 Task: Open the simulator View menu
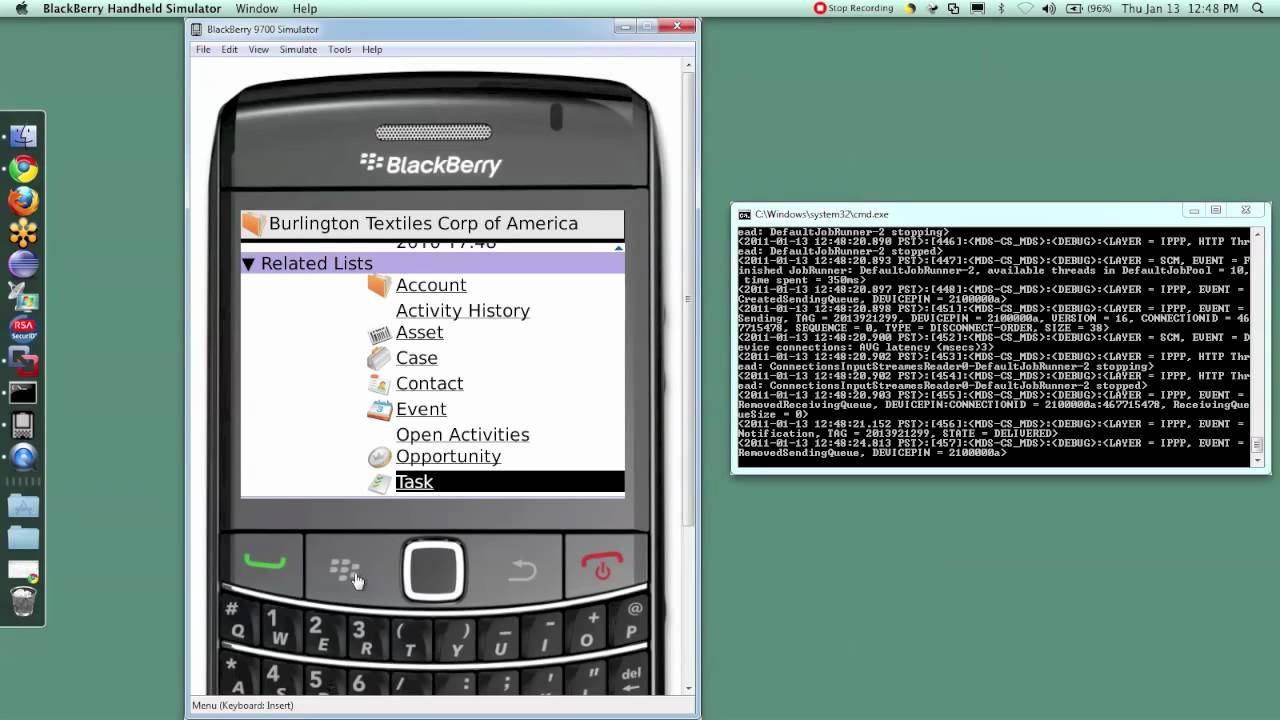point(258,49)
